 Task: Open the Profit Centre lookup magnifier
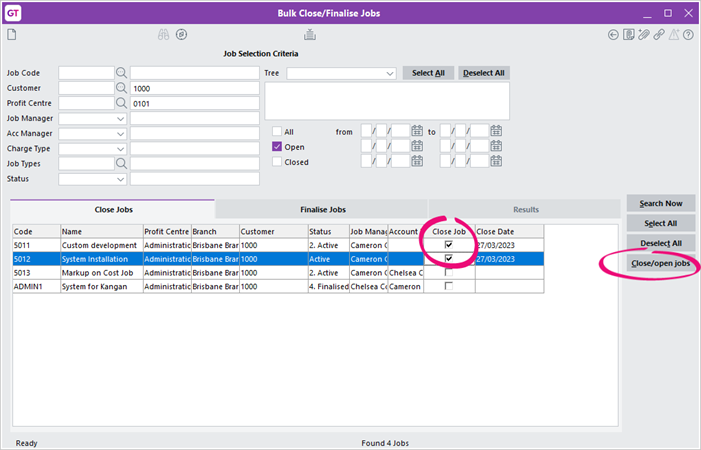point(122,103)
